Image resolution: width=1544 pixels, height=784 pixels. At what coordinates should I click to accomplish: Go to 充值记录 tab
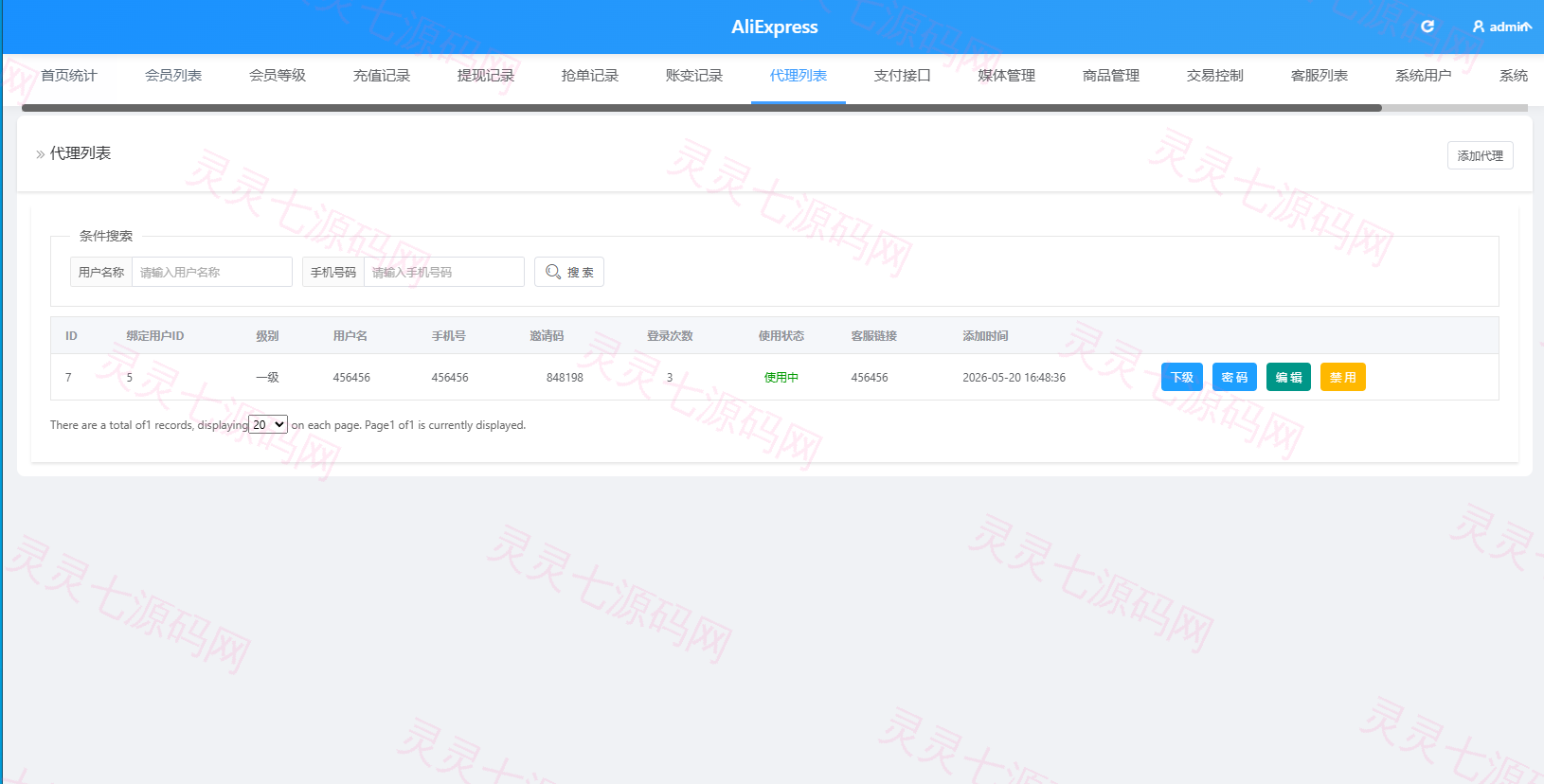click(382, 76)
